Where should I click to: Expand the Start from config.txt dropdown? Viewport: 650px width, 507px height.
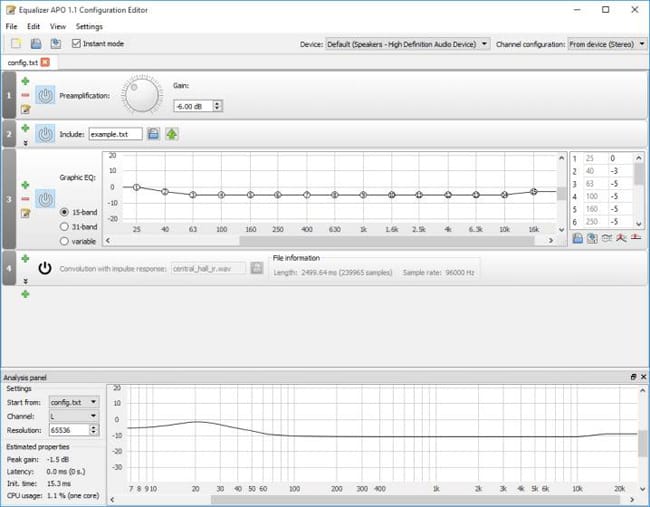(74, 401)
